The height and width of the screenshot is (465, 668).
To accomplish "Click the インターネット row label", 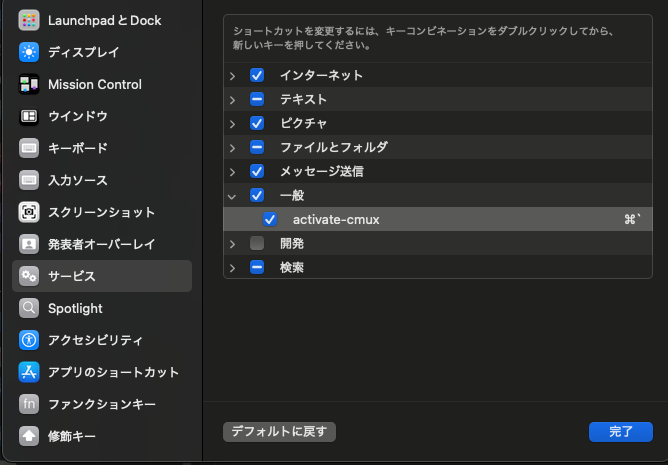I will click(321, 75).
